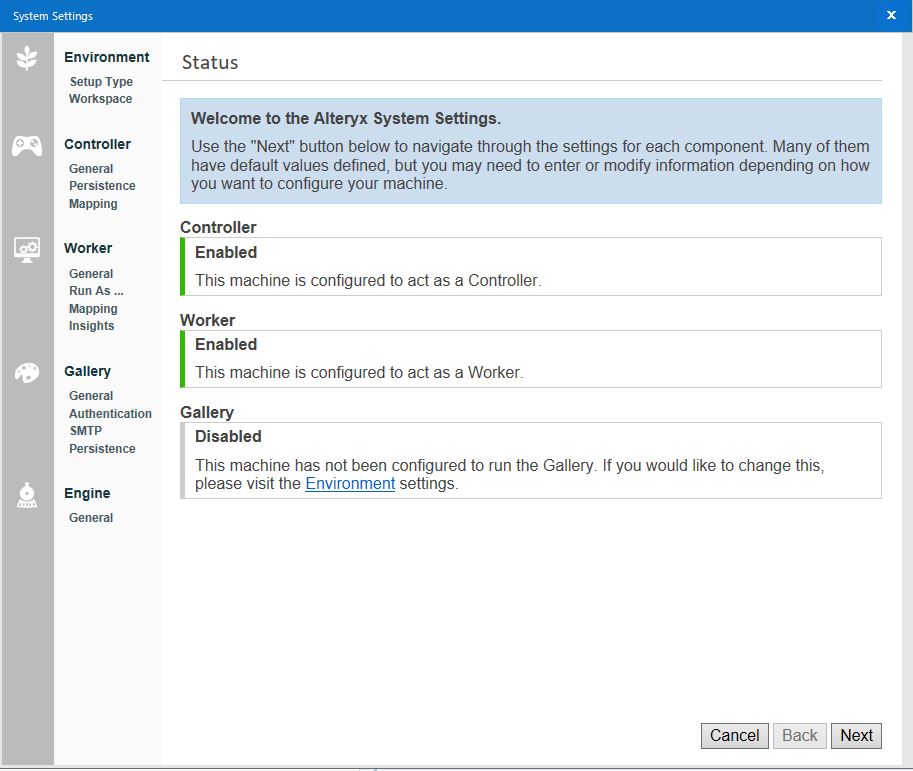Open the SMTP settings page

88,431
